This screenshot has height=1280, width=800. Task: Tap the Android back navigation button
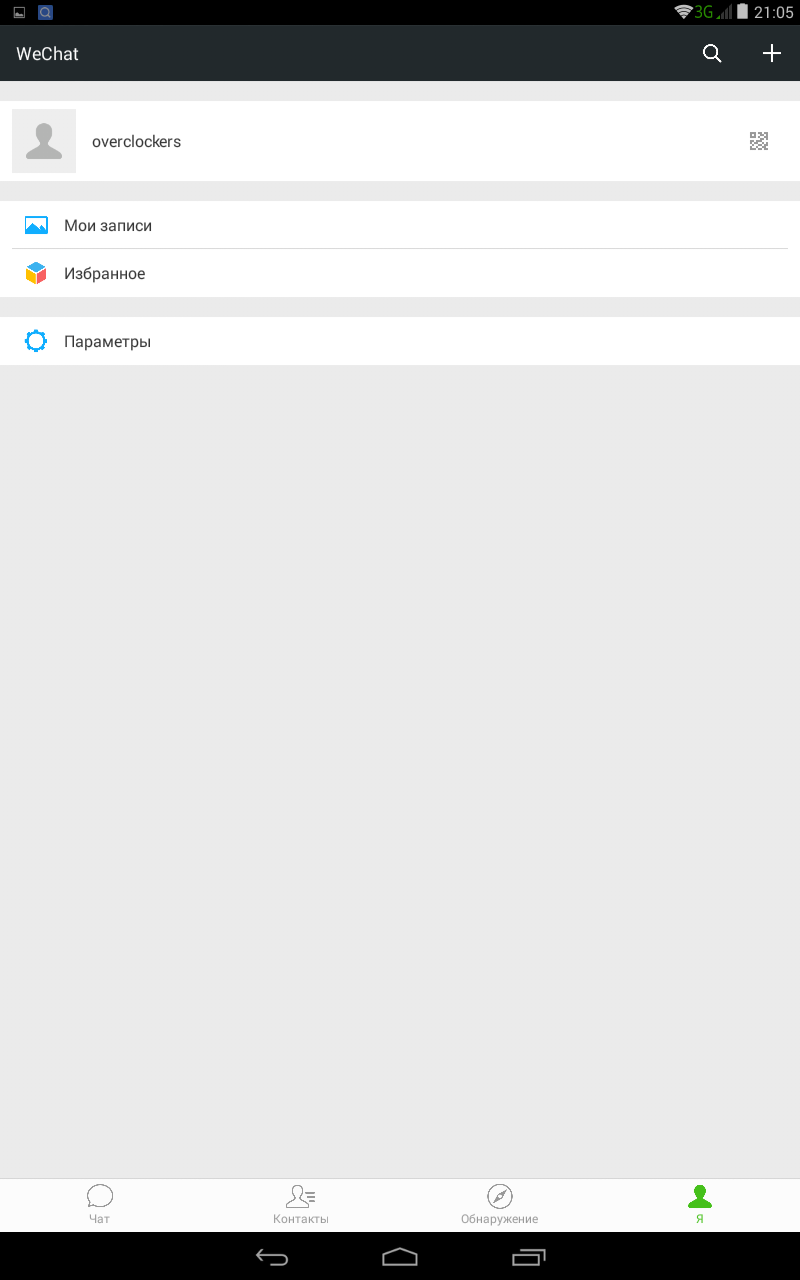click(x=271, y=1257)
